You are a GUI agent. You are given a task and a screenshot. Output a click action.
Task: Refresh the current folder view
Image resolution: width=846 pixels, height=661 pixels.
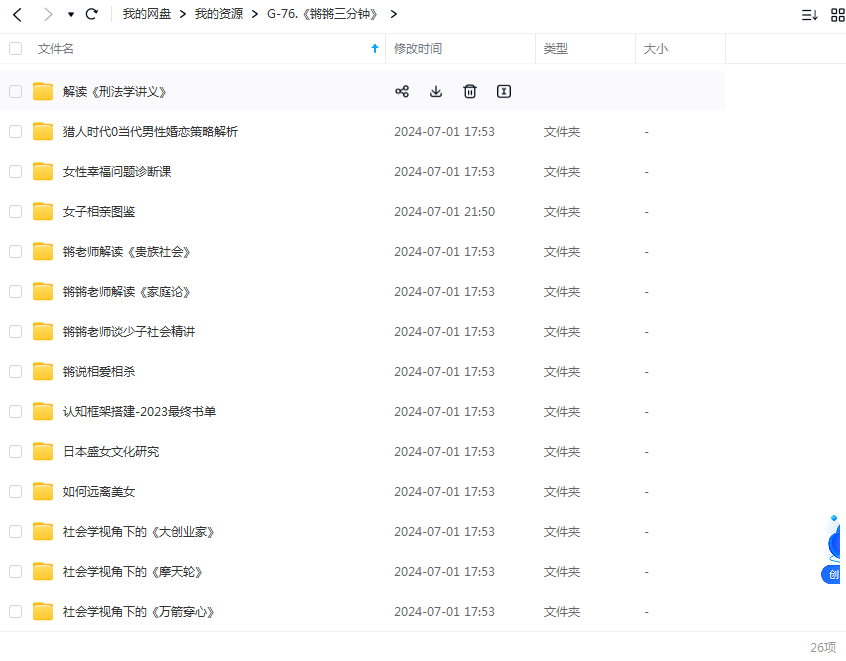click(90, 14)
